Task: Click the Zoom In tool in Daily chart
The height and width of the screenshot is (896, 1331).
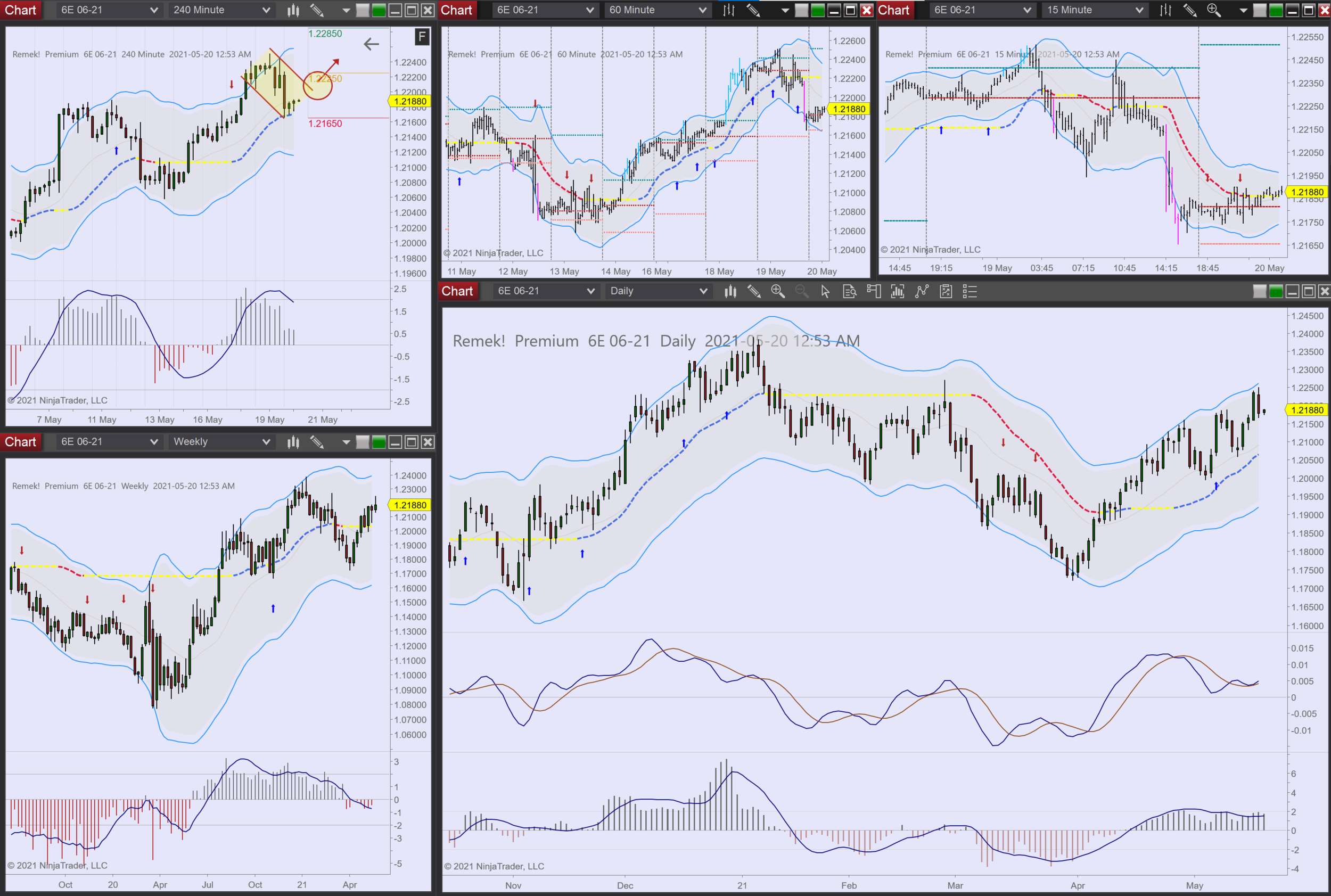Action: click(x=778, y=291)
